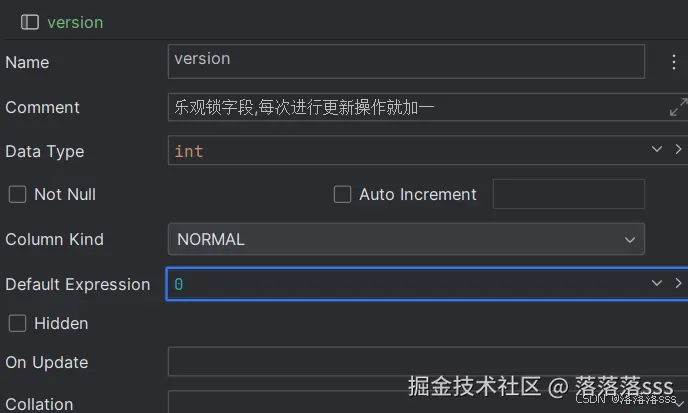Image resolution: width=688 pixels, height=413 pixels.
Task: Click the column icon beside version header
Action: (30, 22)
